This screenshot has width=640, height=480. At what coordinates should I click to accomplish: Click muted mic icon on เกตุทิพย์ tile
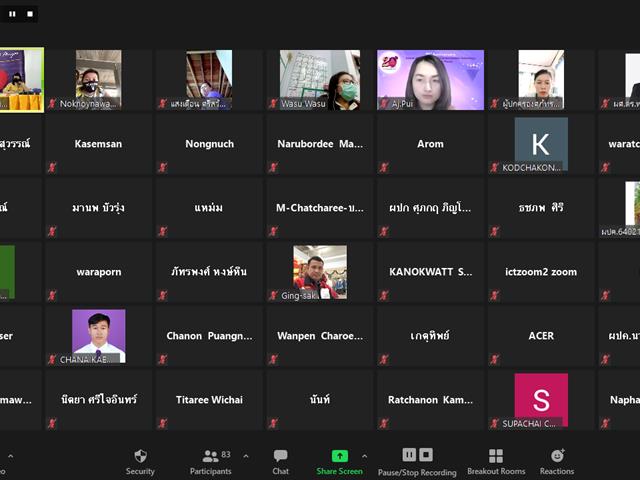384,359
